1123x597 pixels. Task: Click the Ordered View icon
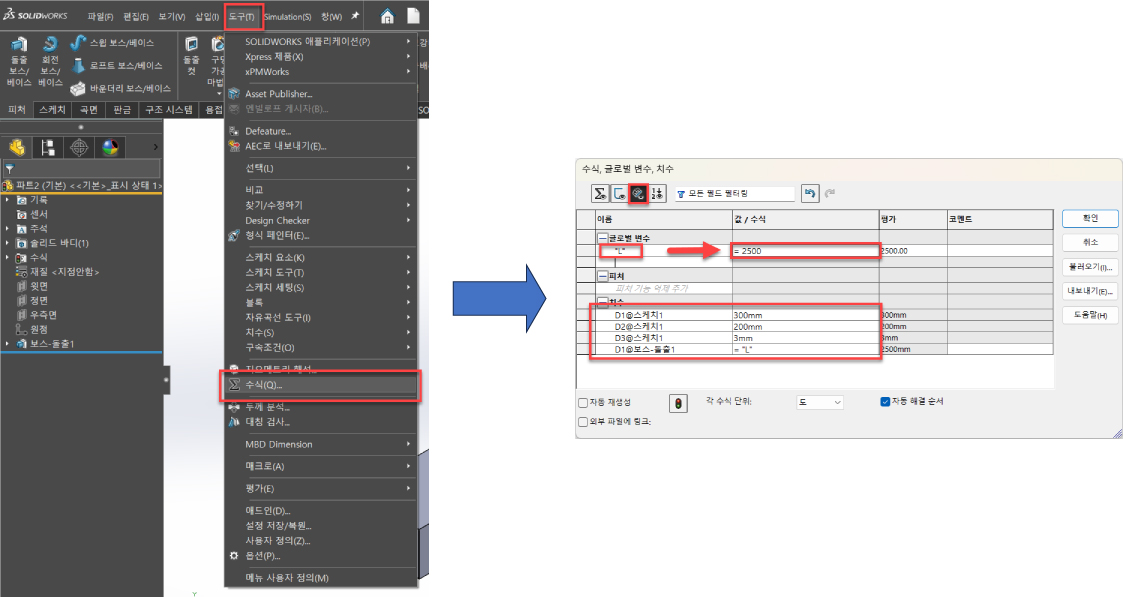[657, 193]
